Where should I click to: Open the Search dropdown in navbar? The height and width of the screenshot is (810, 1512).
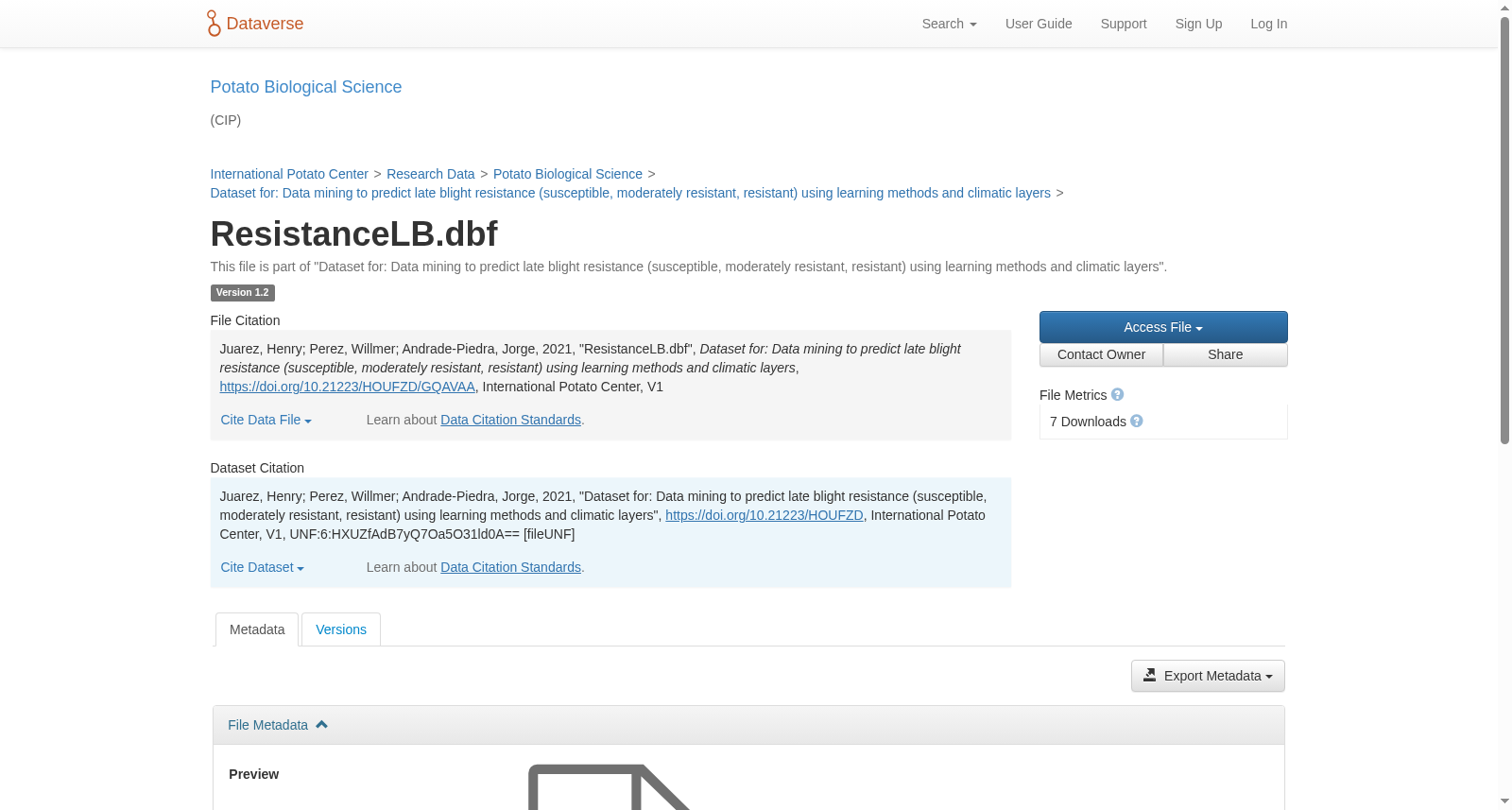coord(949,24)
